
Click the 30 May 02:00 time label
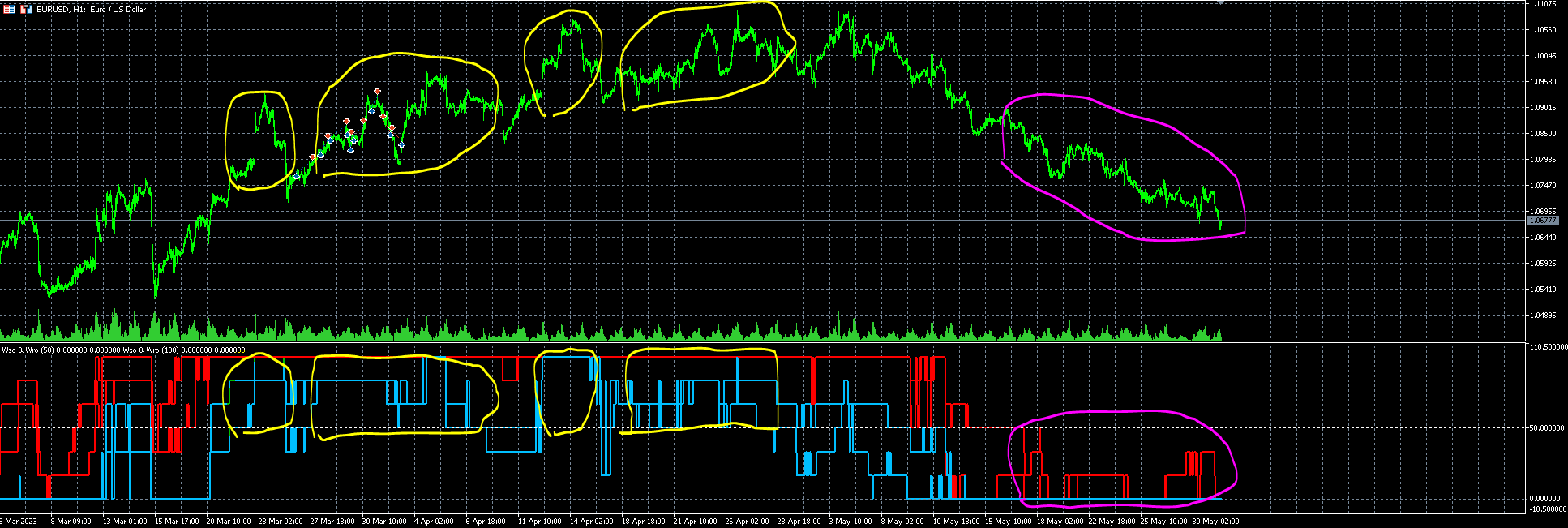pos(1215,522)
